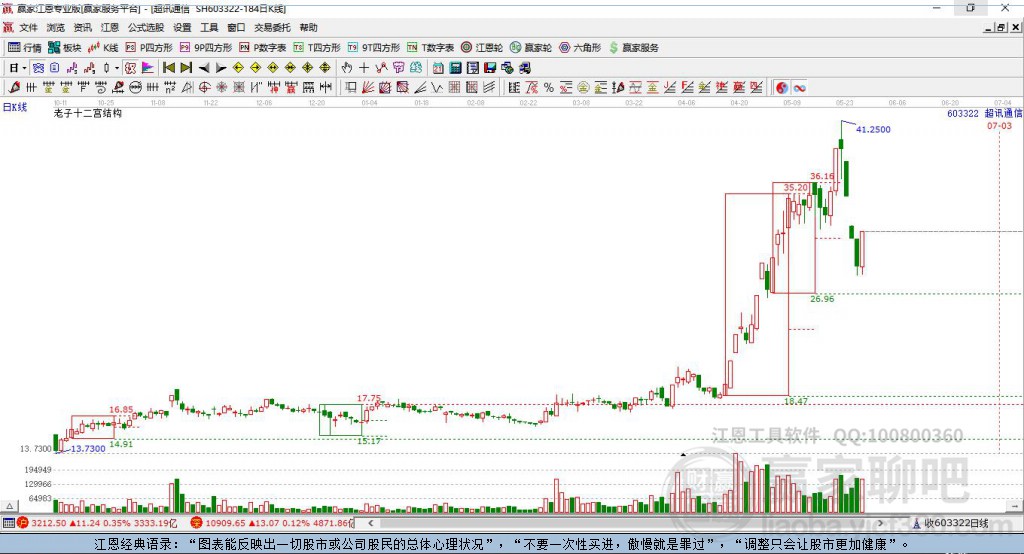The width and height of the screenshot is (1024, 554).
Task: Click the yin-yang icon
Action: [x=782, y=88]
